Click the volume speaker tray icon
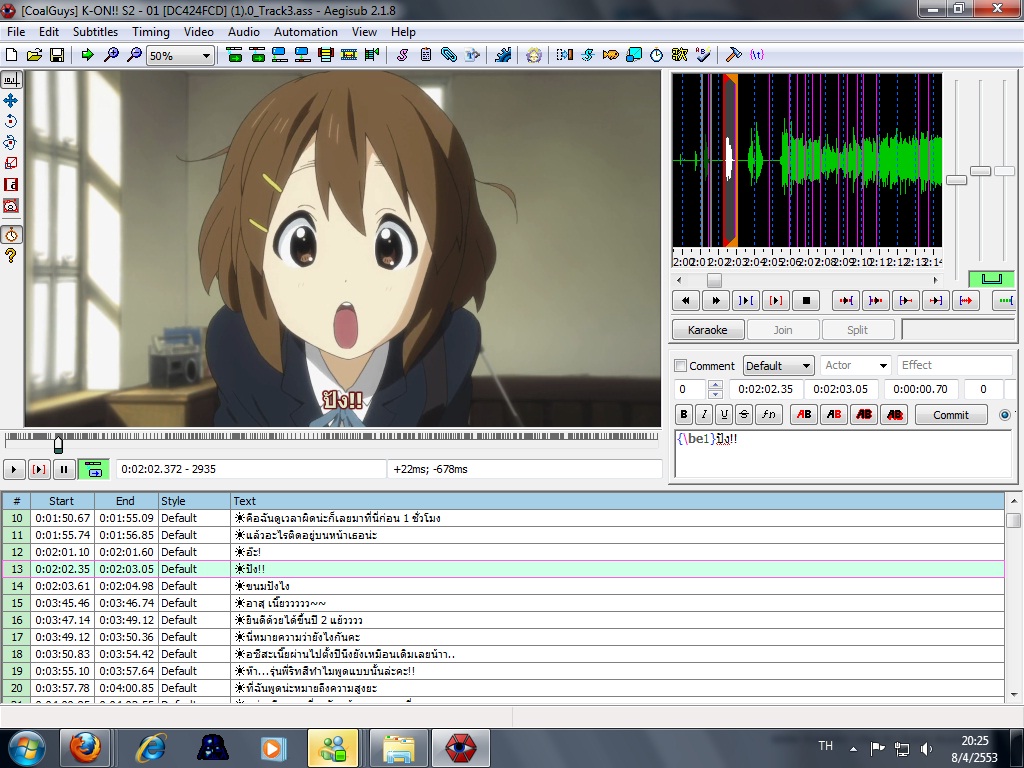Screen dimensions: 1024x768 click(926, 748)
